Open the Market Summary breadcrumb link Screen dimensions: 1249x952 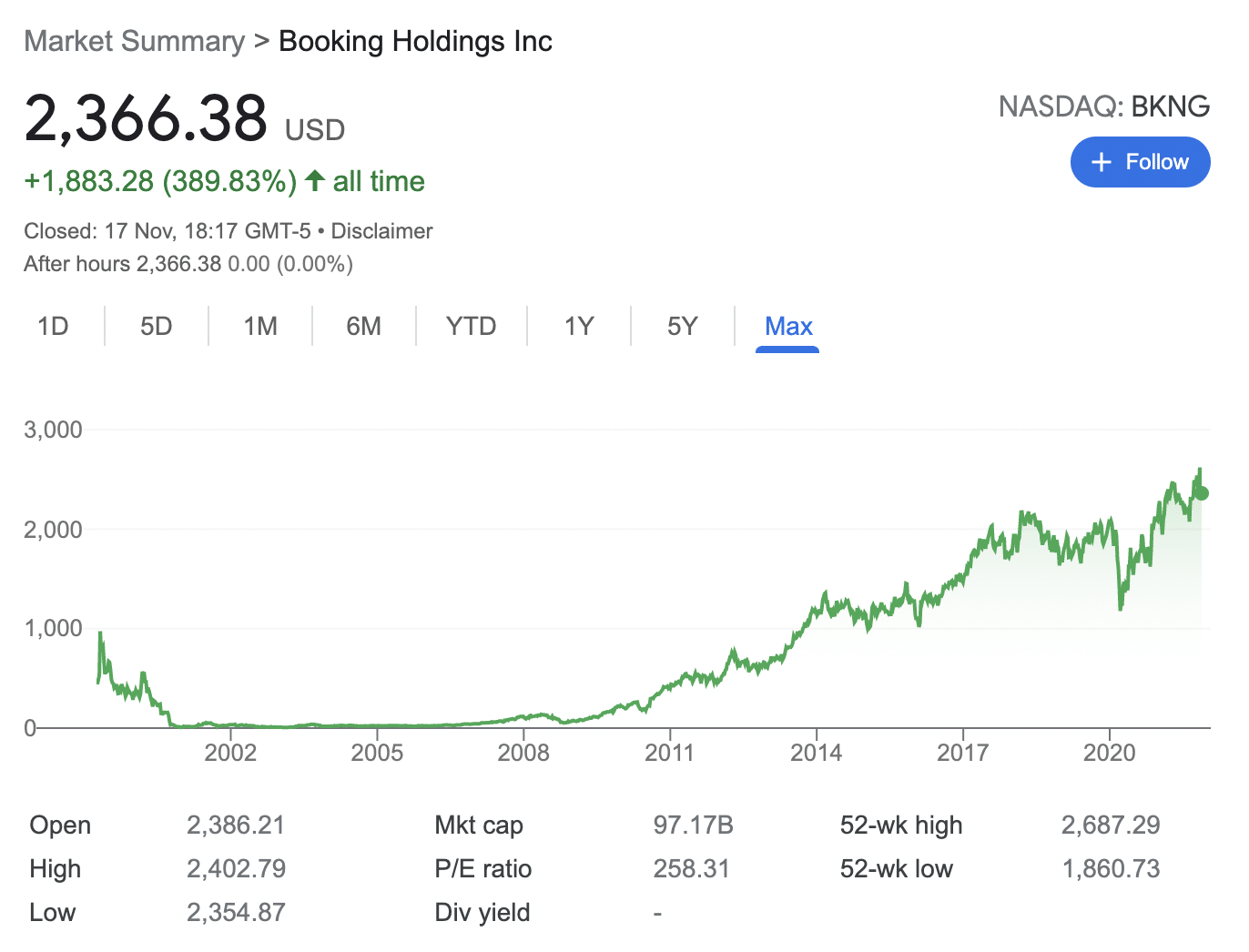[135, 41]
